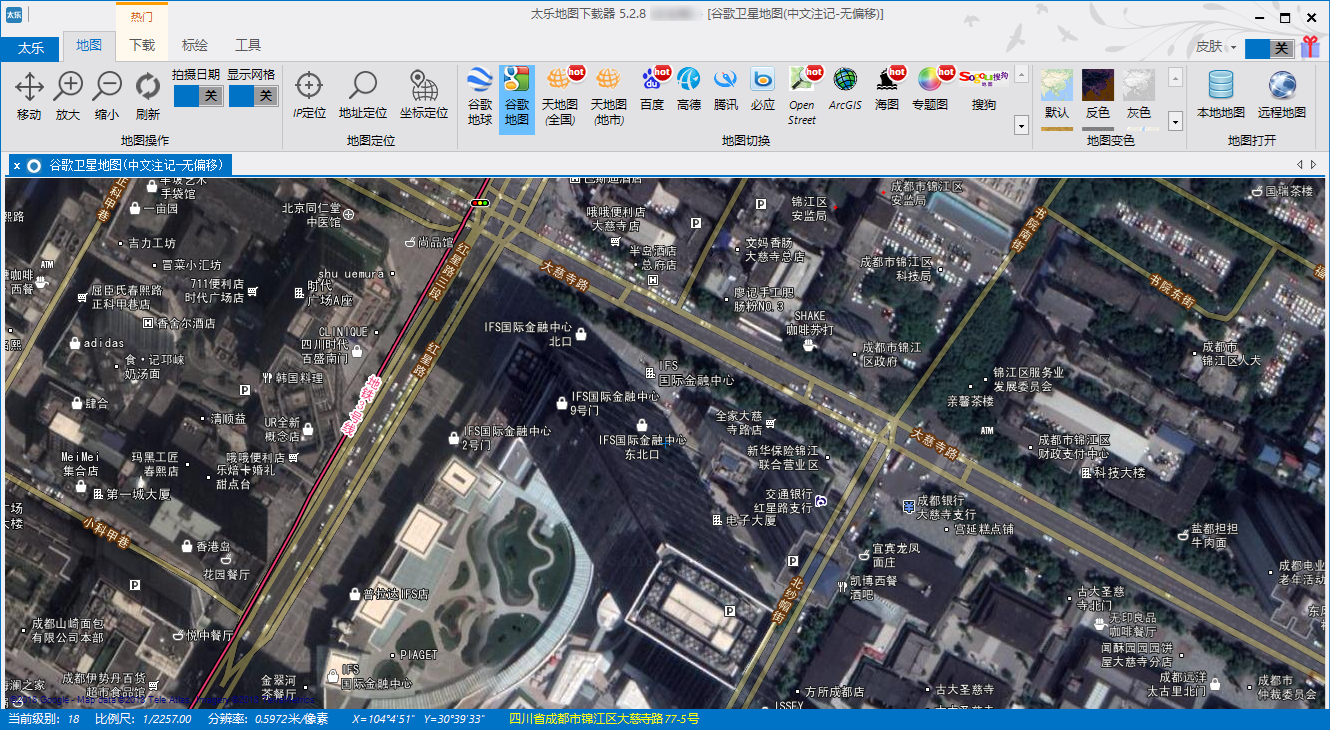Viewport: 1330px width, 730px height.
Task: Switch to 海图 nautical chart
Action: (887, 90)
